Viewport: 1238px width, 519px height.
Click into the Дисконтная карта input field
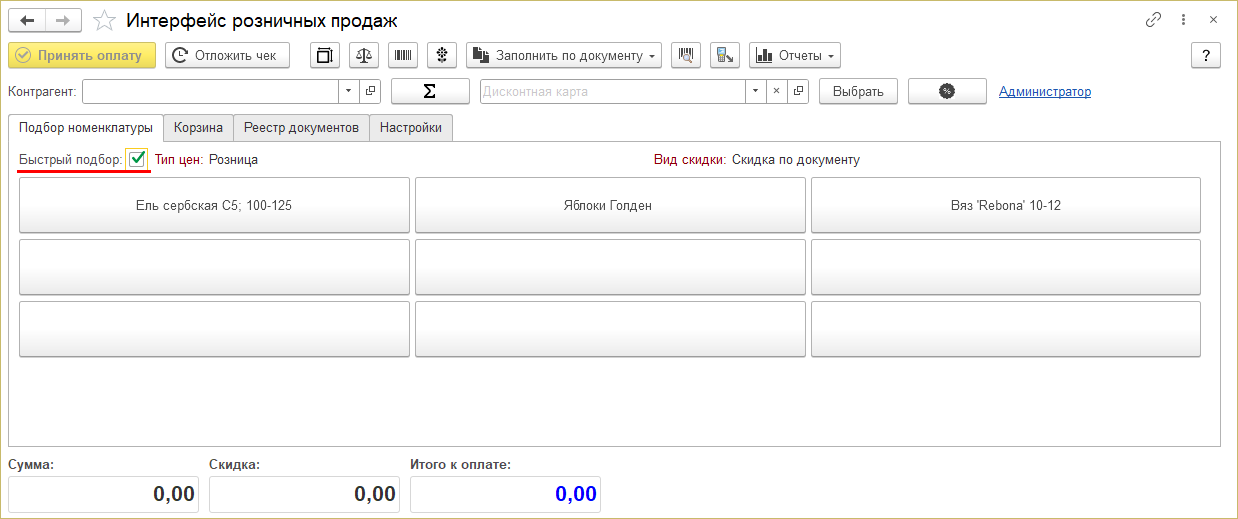click(x=613, y=91)
